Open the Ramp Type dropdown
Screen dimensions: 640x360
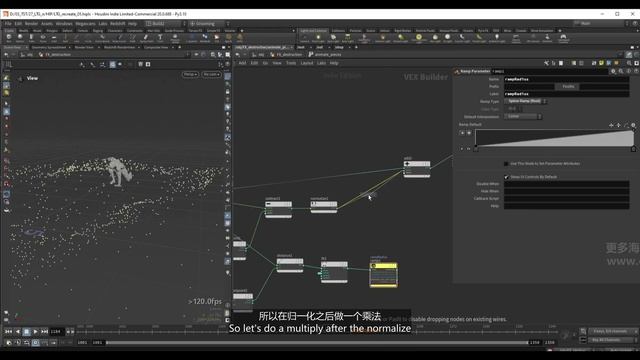(525, 101)
